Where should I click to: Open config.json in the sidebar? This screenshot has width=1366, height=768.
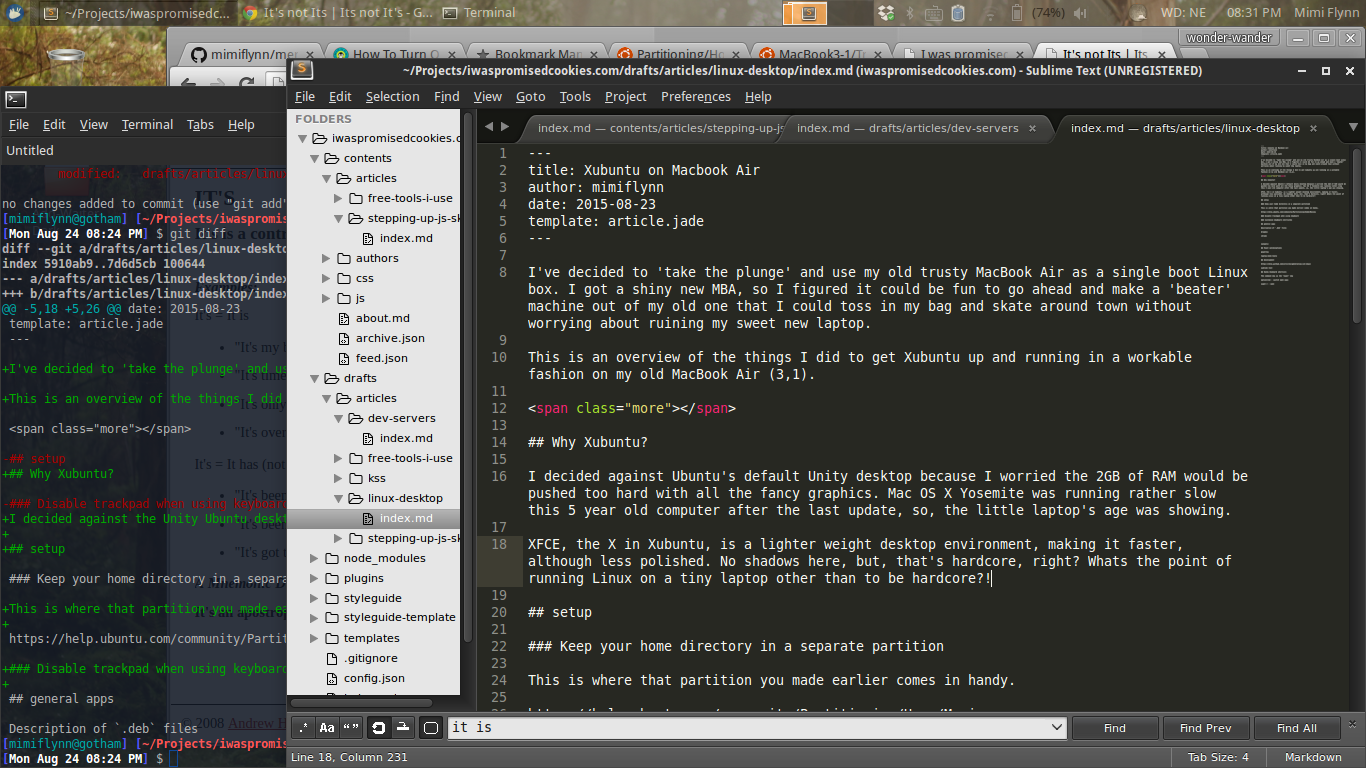click(374, 678)
